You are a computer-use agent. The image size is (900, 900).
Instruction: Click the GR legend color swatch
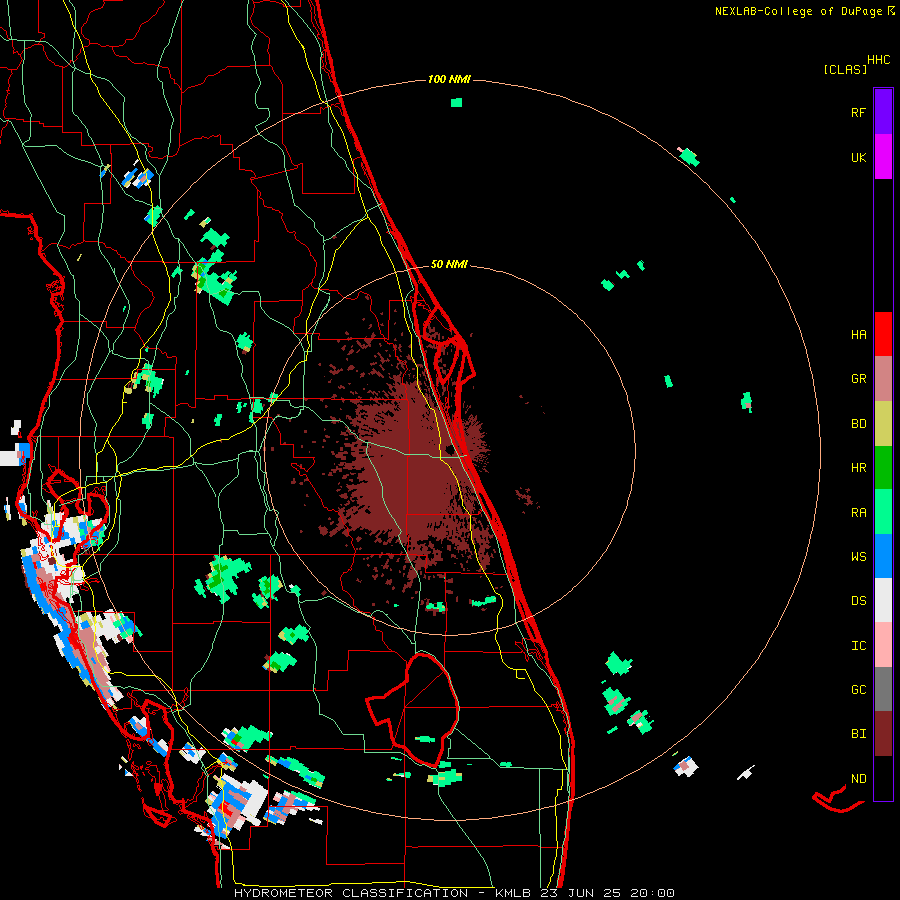point(883,378)
